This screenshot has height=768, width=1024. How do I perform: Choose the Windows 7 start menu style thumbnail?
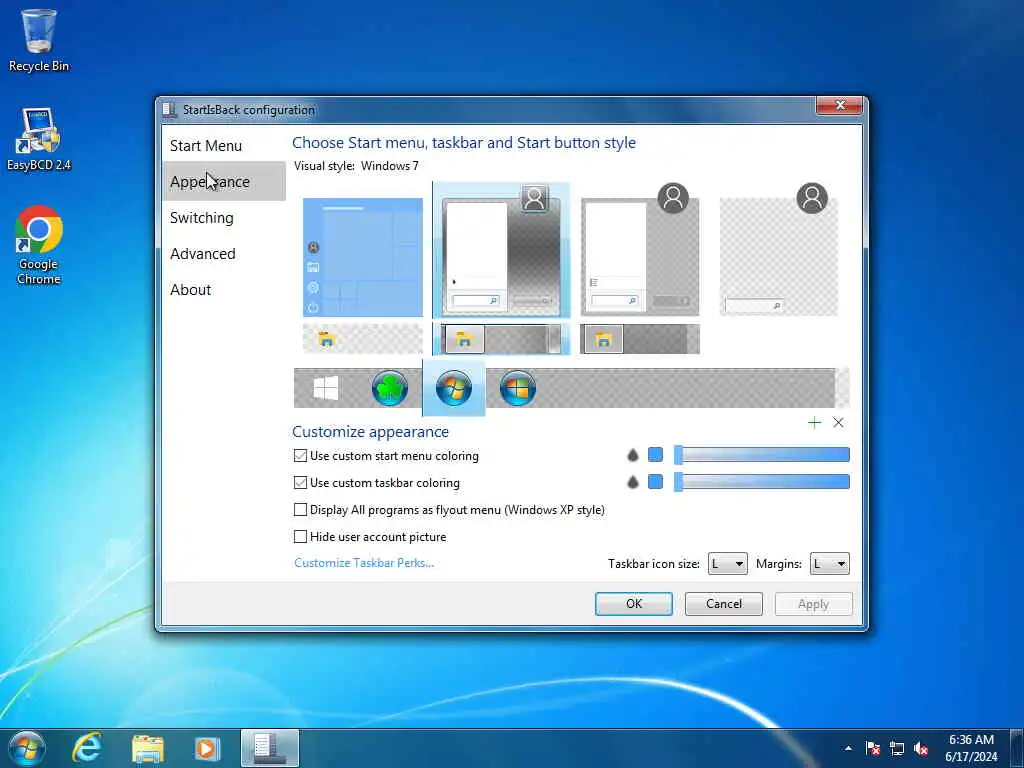(501, 250)
